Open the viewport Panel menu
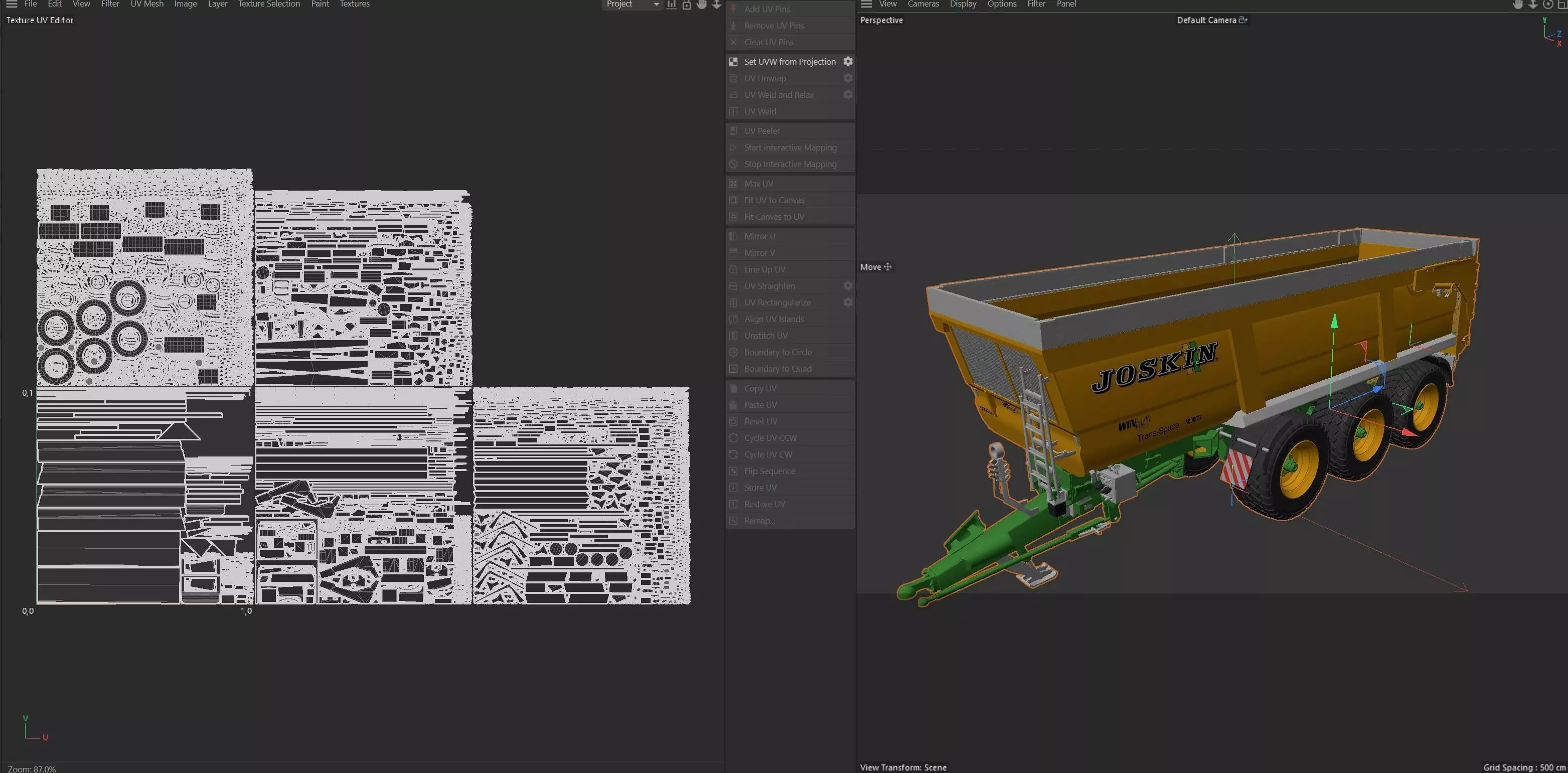 (1066, 4)
